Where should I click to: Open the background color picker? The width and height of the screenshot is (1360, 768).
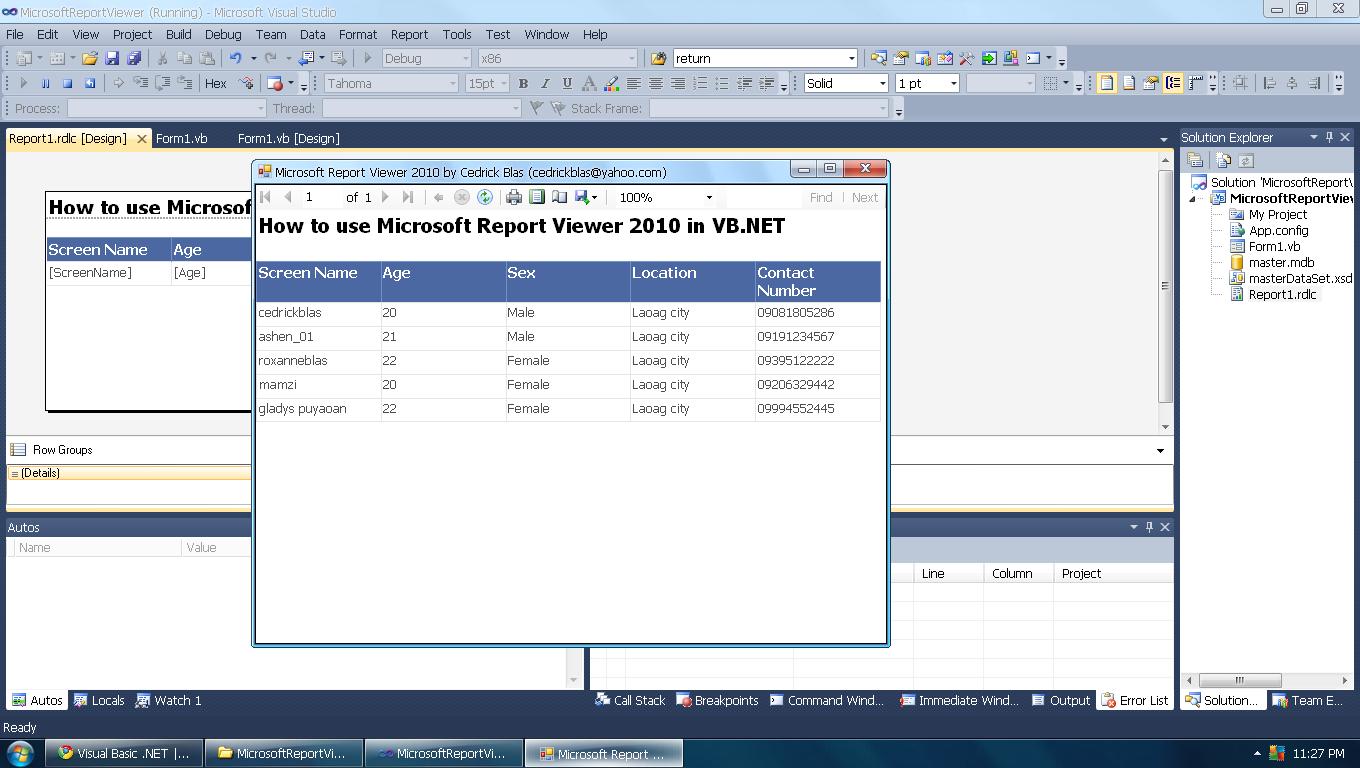[611, 83]
